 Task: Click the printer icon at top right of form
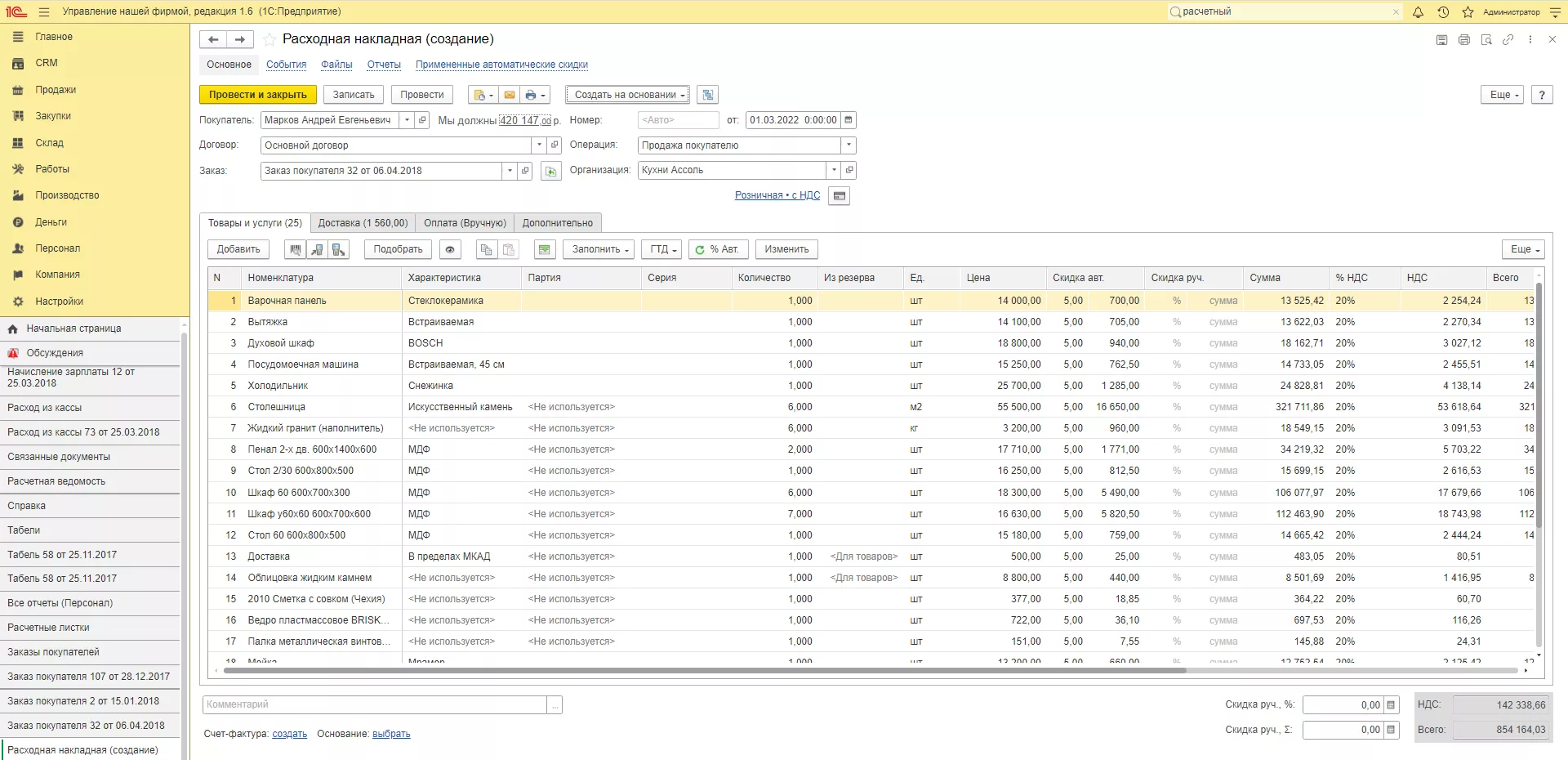[1464, 39]
